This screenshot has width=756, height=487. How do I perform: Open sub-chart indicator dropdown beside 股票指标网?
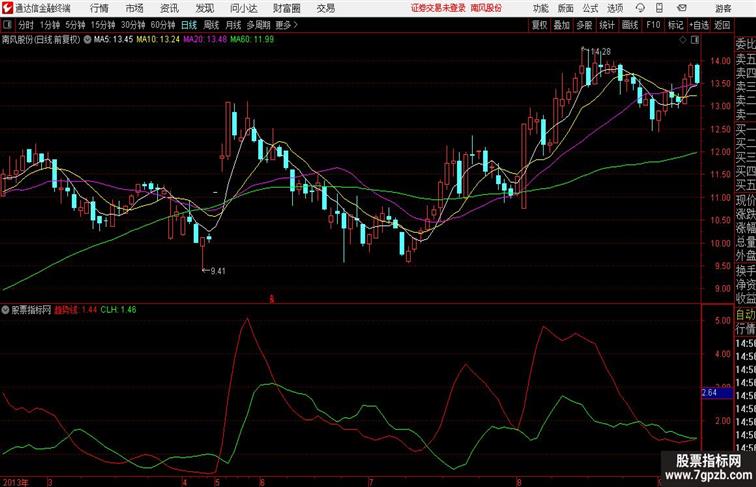6,310
